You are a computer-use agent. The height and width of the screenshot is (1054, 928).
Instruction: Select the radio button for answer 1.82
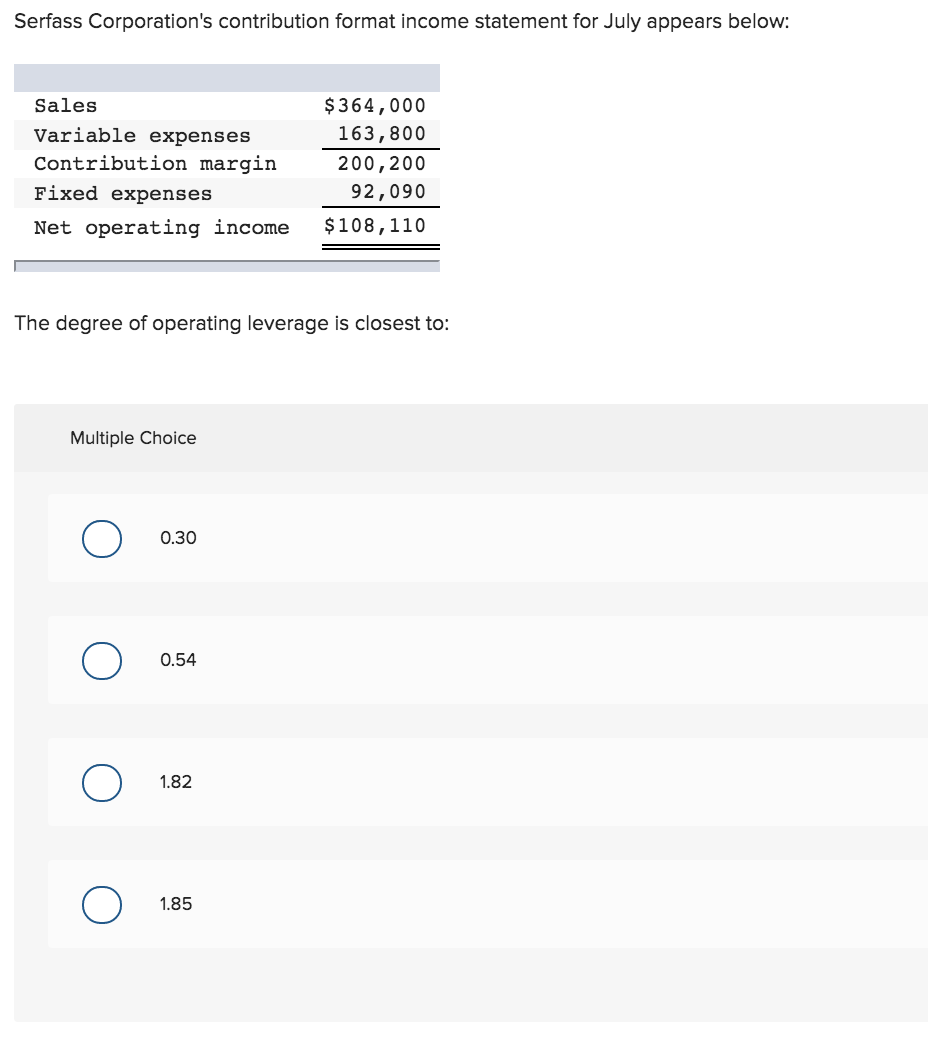coord(100,782)
